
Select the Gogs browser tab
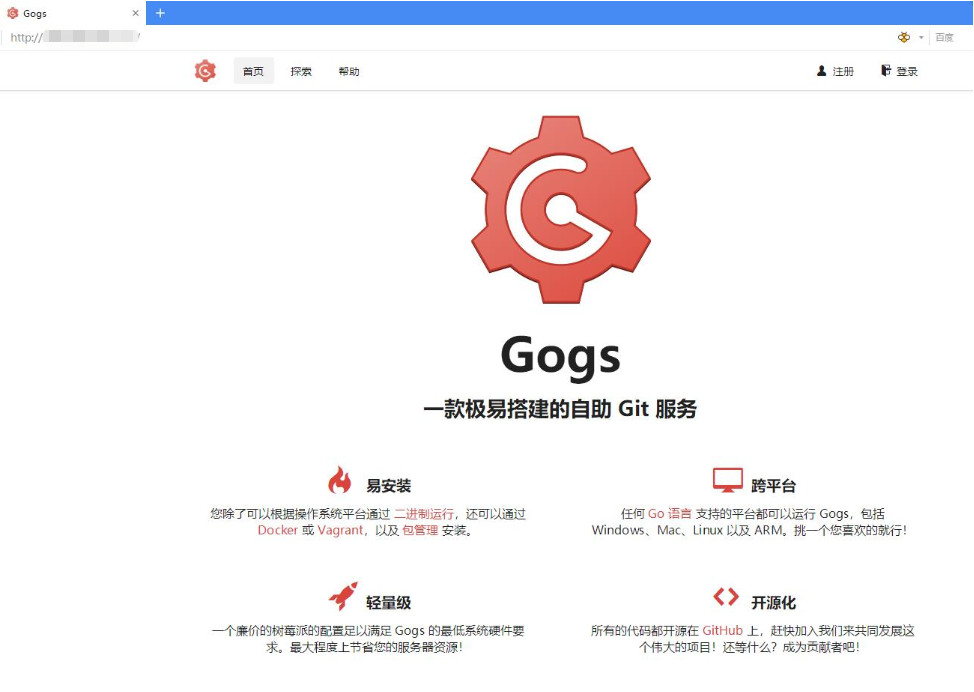click(x=73, y=13)
